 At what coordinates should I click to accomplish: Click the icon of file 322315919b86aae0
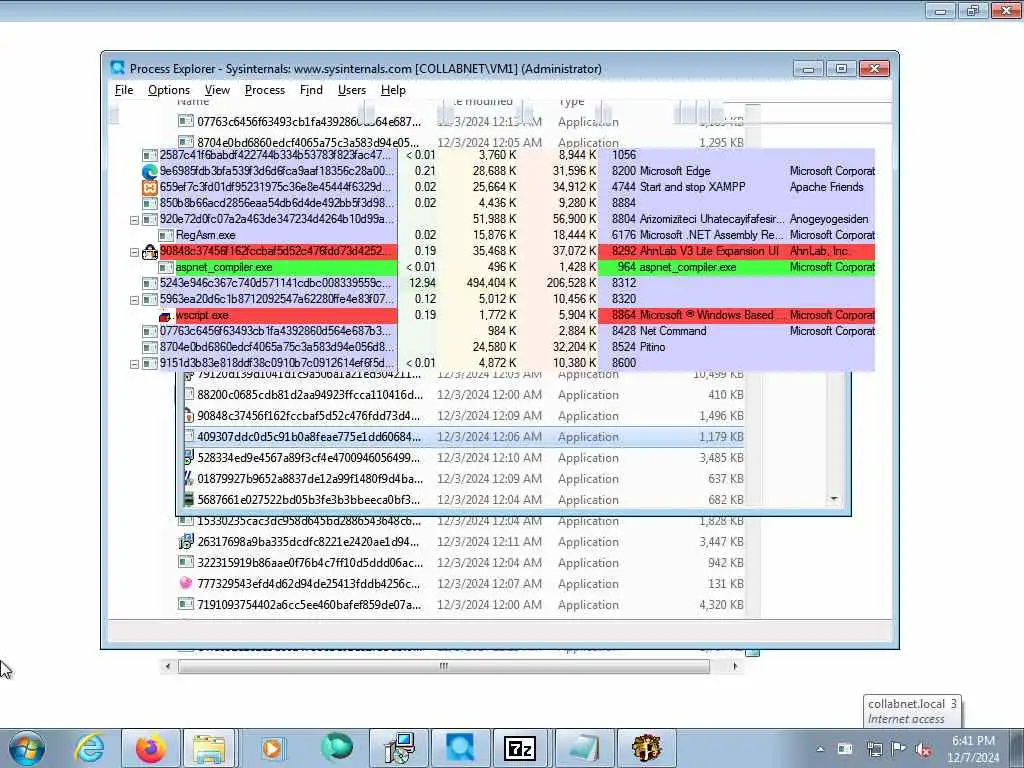click(185, 562)
